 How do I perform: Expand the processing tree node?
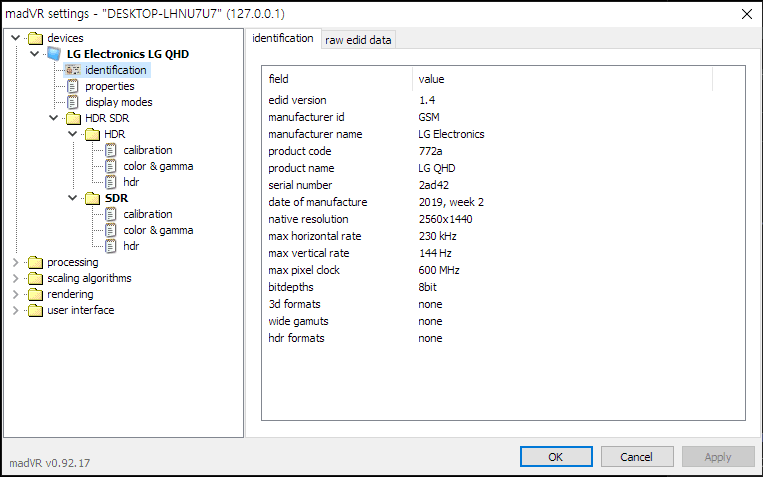click(16, 262)
